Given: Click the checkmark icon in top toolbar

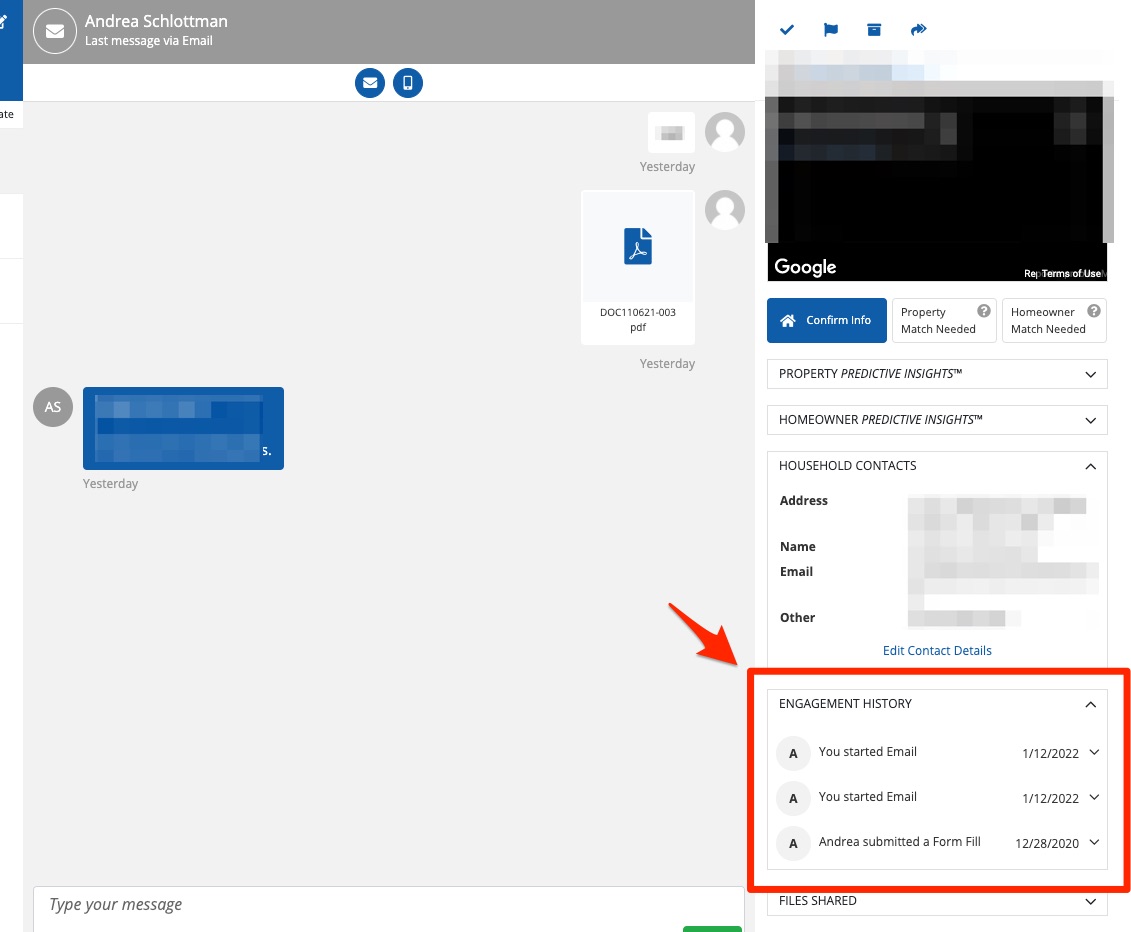Looking at the screenshot, I should click(787, 30).
